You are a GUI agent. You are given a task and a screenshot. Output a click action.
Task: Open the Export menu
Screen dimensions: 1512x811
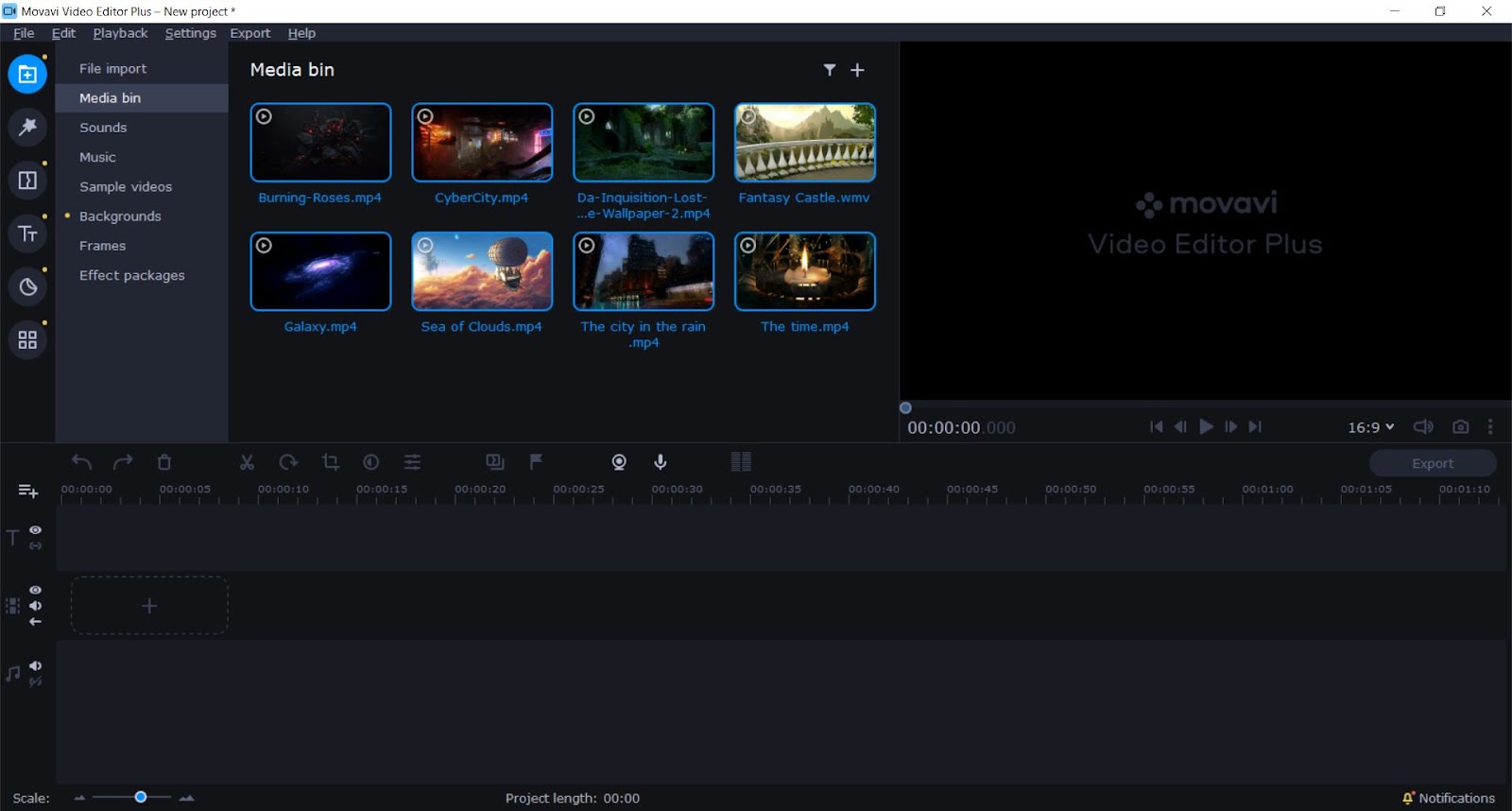click(x=249, y=33)
